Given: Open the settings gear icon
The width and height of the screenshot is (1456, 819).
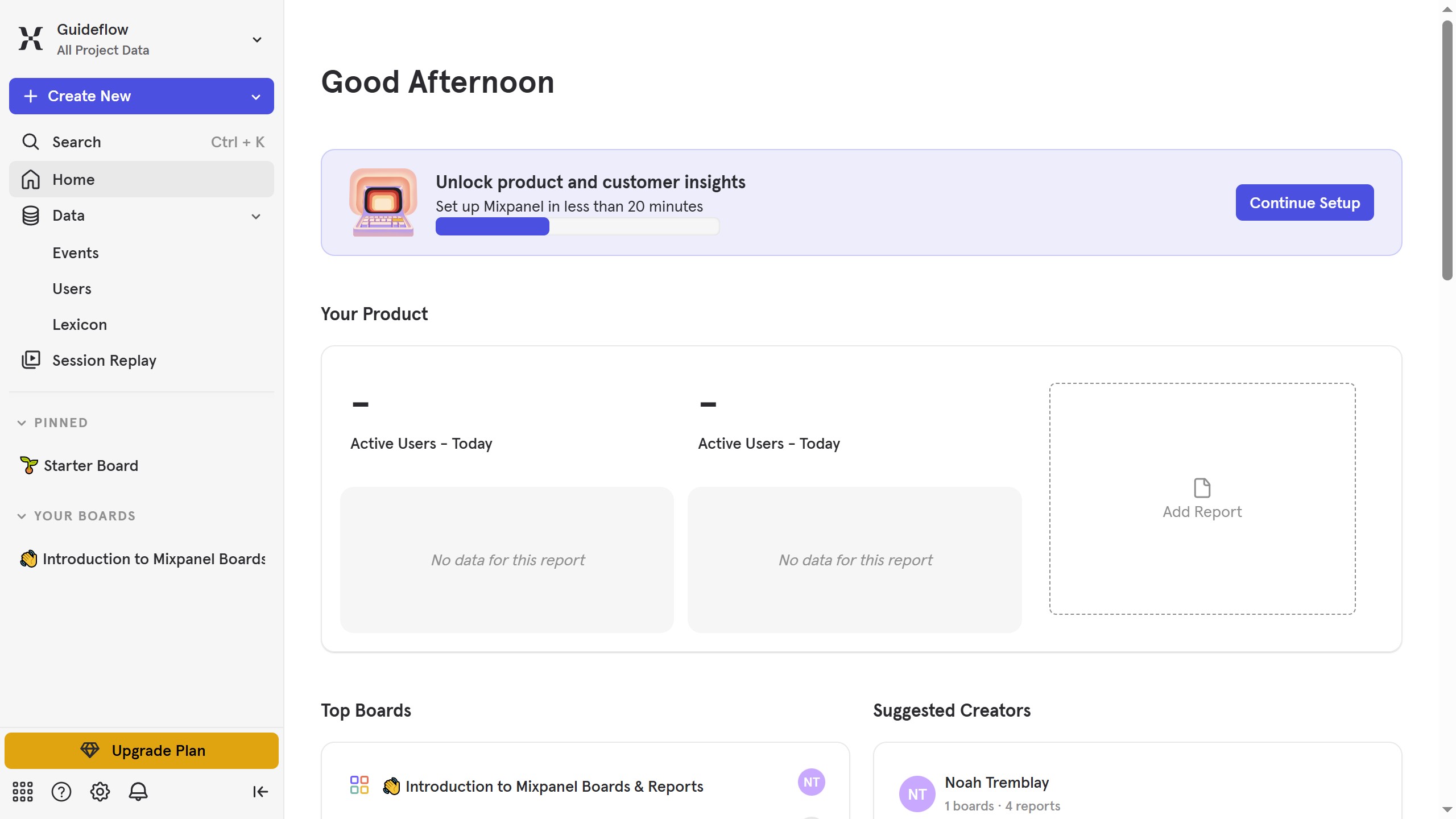Looking at the screenshot, I should click(x=100, y=792).
